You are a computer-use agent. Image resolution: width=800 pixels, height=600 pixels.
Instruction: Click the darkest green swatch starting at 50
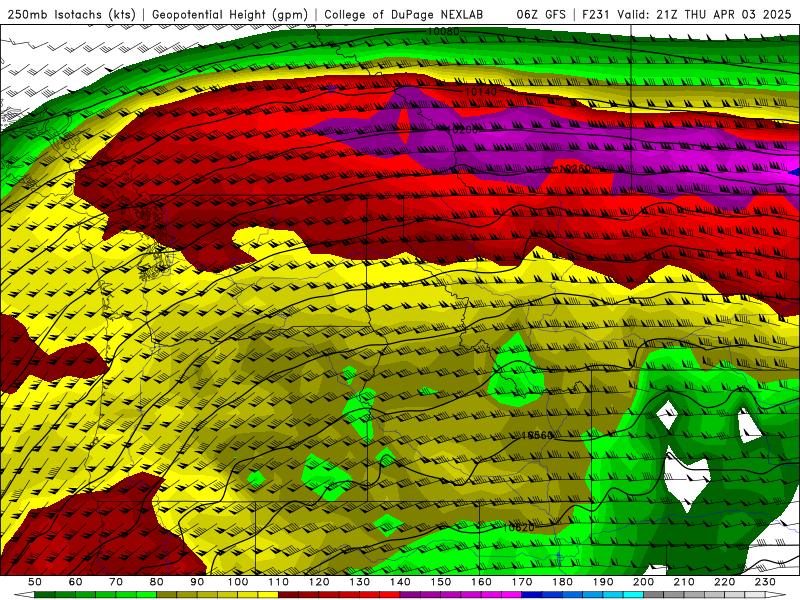[x=44, y=594]
